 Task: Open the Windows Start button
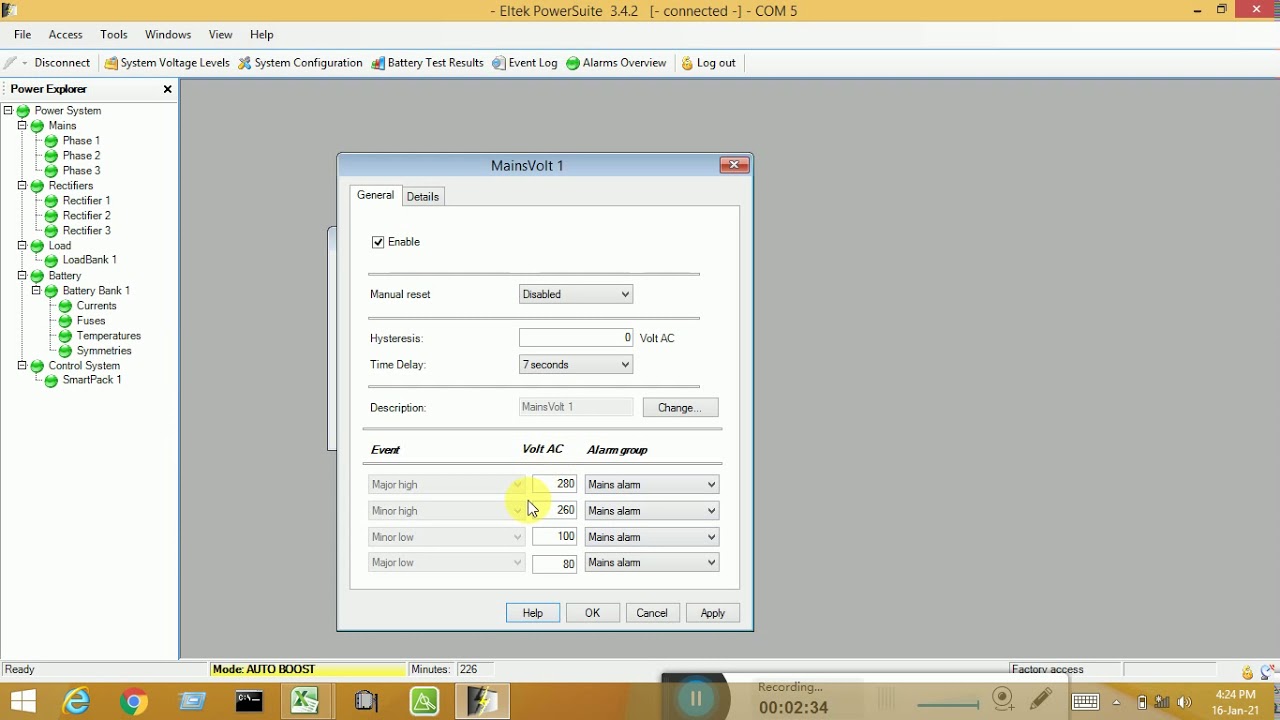(x=22, y=701)
